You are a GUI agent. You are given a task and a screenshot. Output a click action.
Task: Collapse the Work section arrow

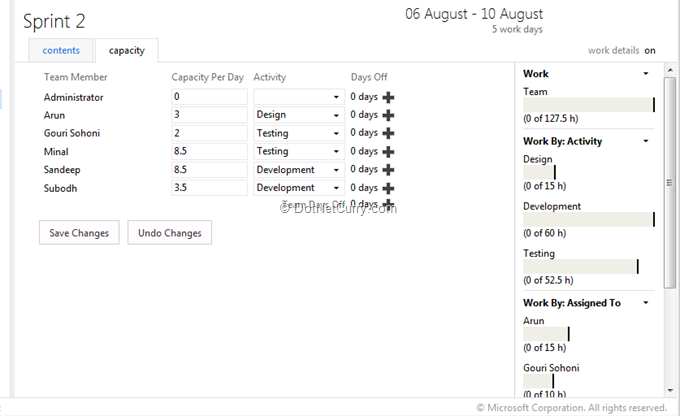(x=646, y=74)
